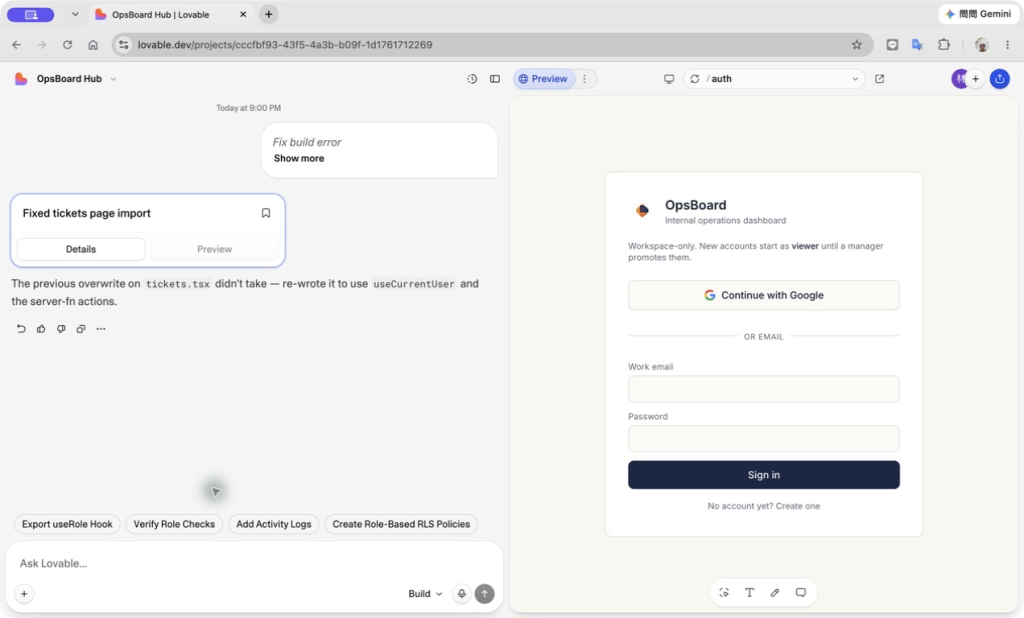Copy the response message
Viewport: 1024px width, 618px height.
pyautogui.click(x=81, y=329)
